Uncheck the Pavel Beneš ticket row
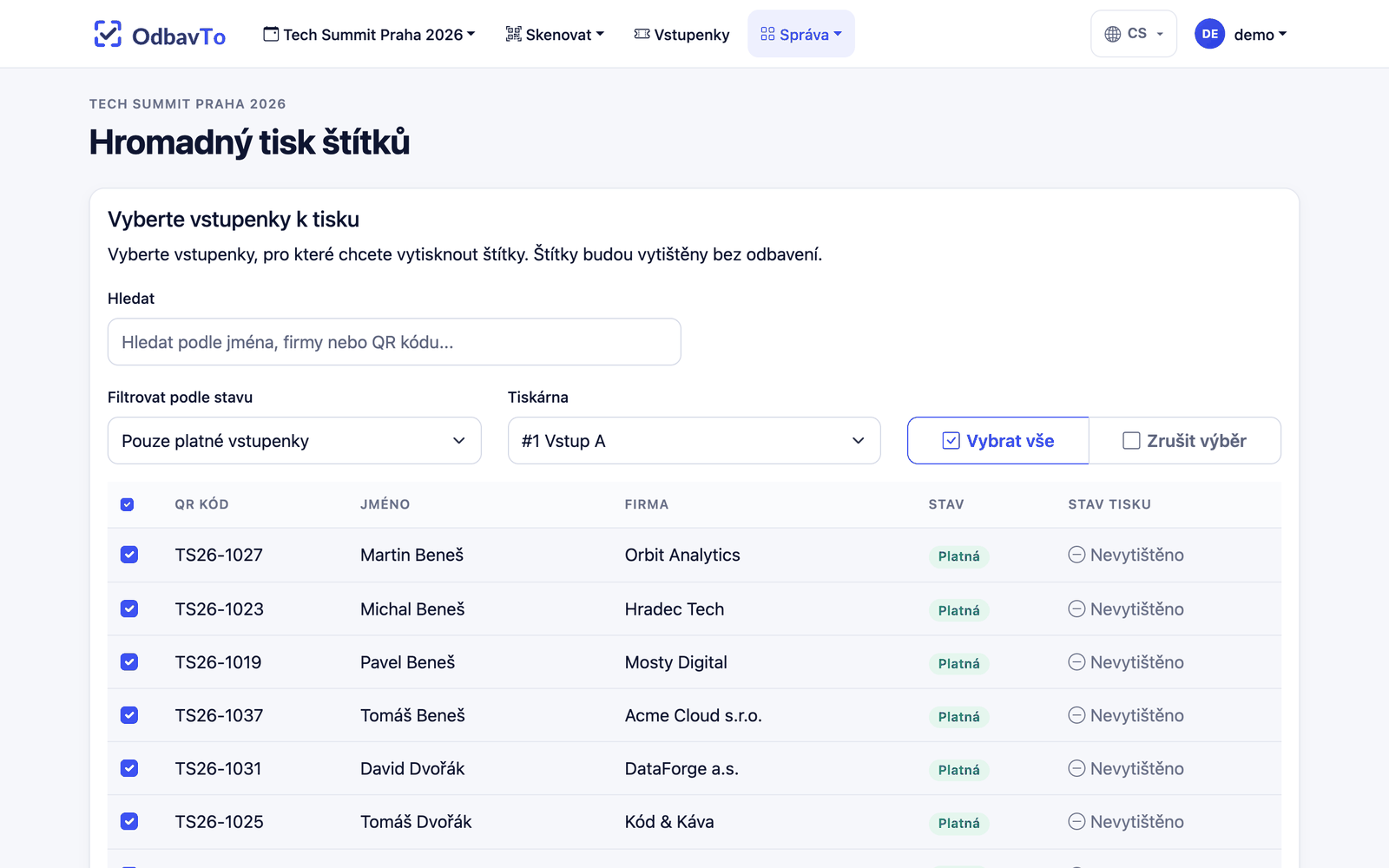Screen dimensions: 1389x868 click(129, 662)
